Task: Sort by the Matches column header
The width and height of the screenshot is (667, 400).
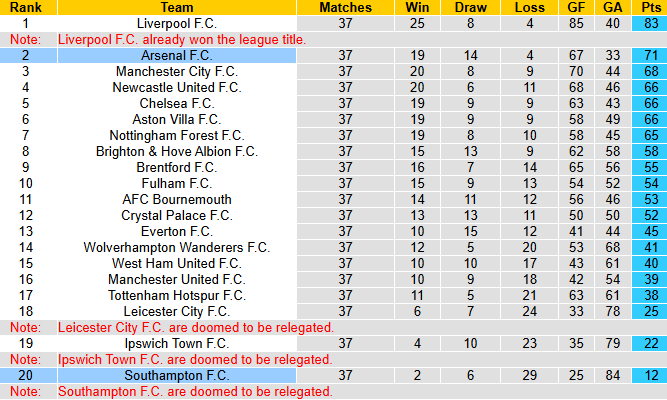Action: 345,7
